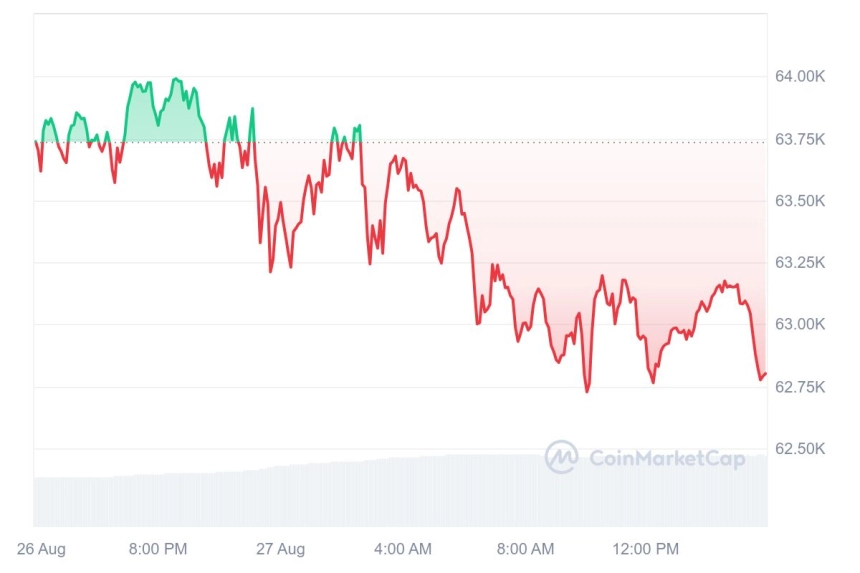Screen dimensions: 860x573
Task: Click the 62.50K price axis label
Action: pos(800,449)
